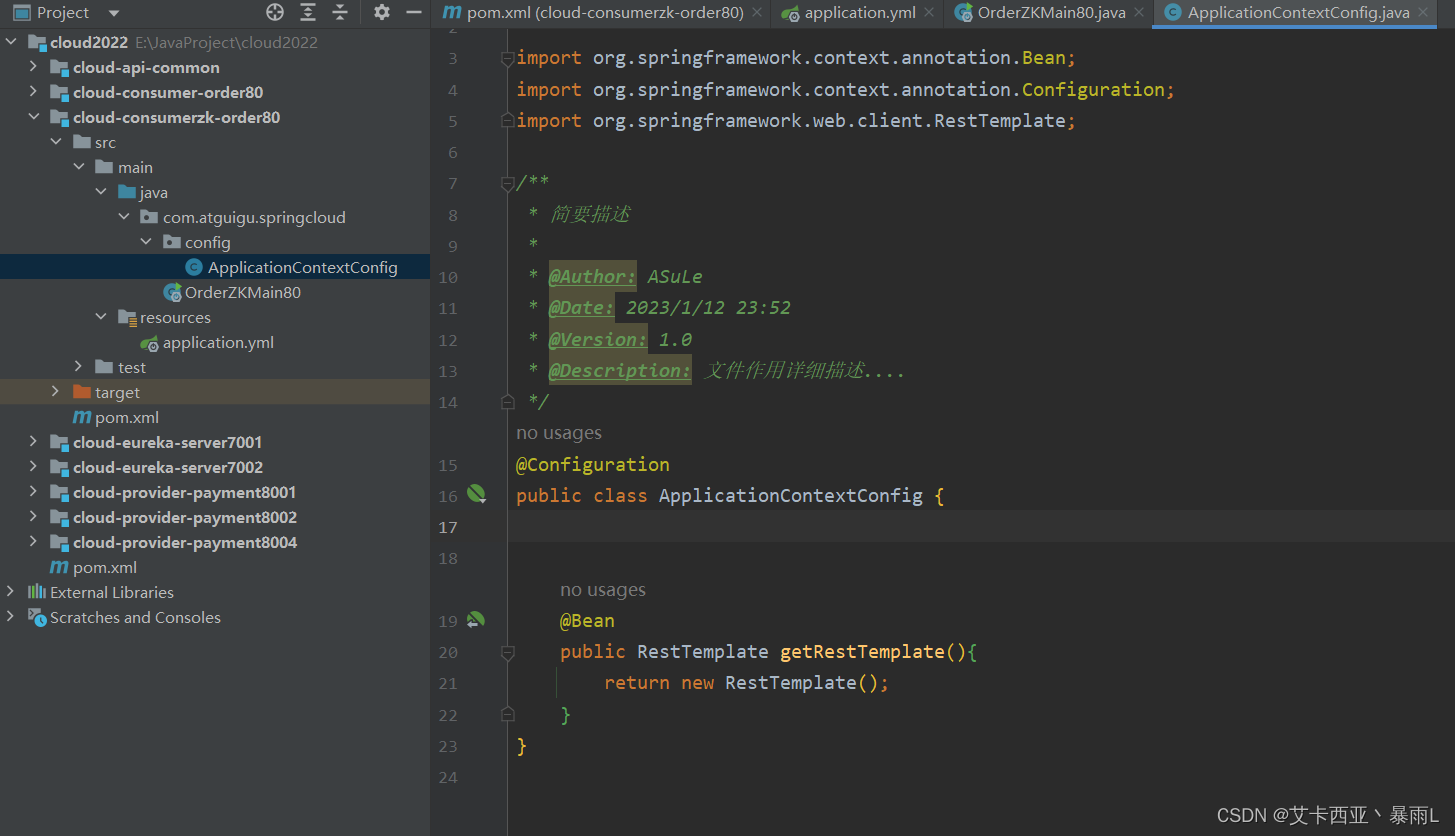
Task: Expand cloud-eureka-server7002 module
Action: pyautogui.click(x=33, y=467)
